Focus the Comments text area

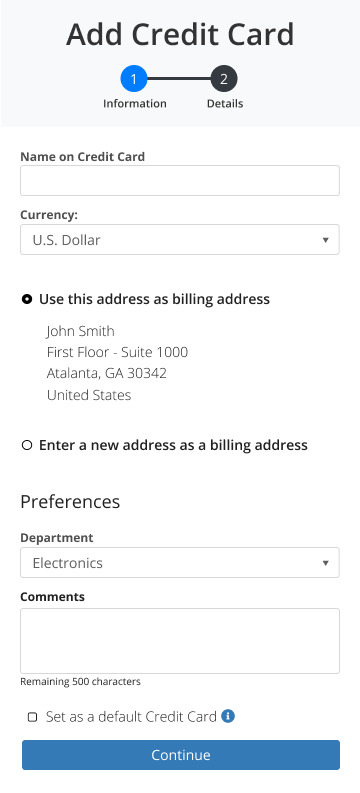pos(180,641)
